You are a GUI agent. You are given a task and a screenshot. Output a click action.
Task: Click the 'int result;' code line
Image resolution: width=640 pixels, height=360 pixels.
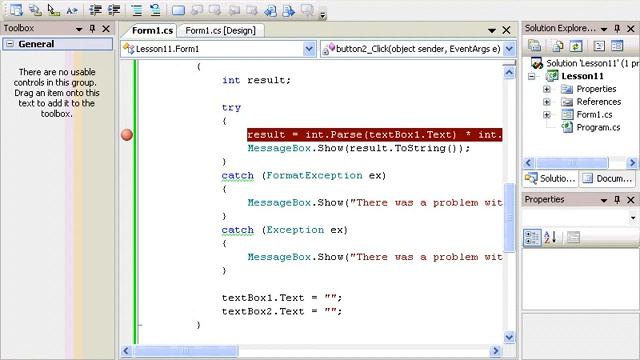click(x=256, y=80)
